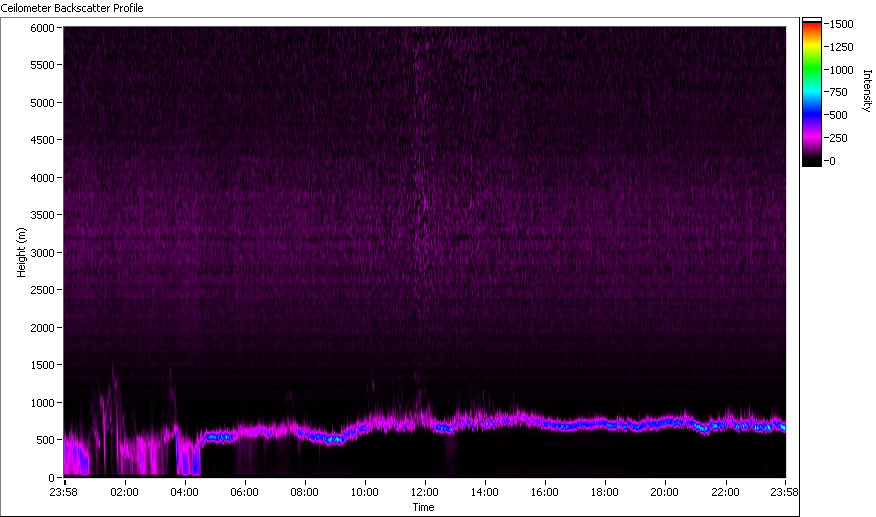Click the 14:00 time axis label

(484, 492)
